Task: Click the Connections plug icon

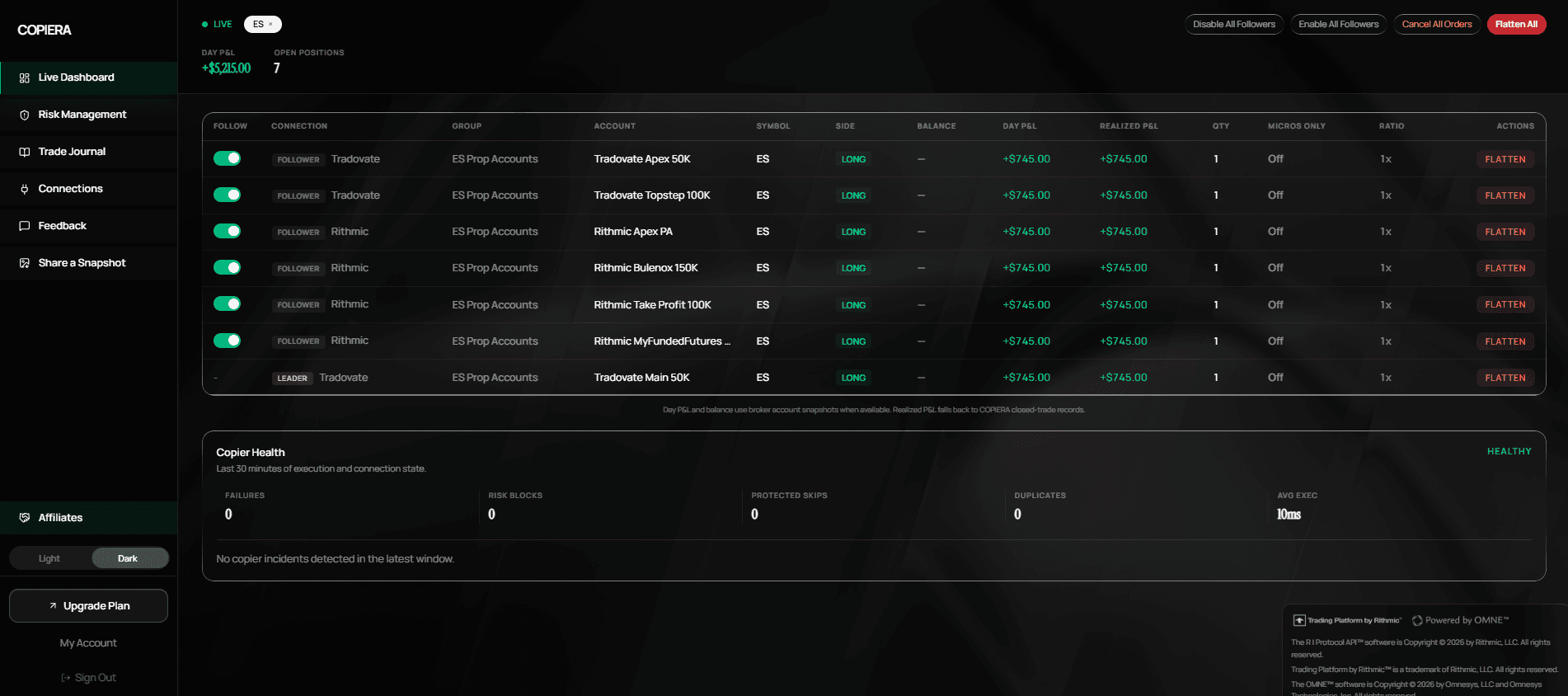Action: [x=25, y=189]
